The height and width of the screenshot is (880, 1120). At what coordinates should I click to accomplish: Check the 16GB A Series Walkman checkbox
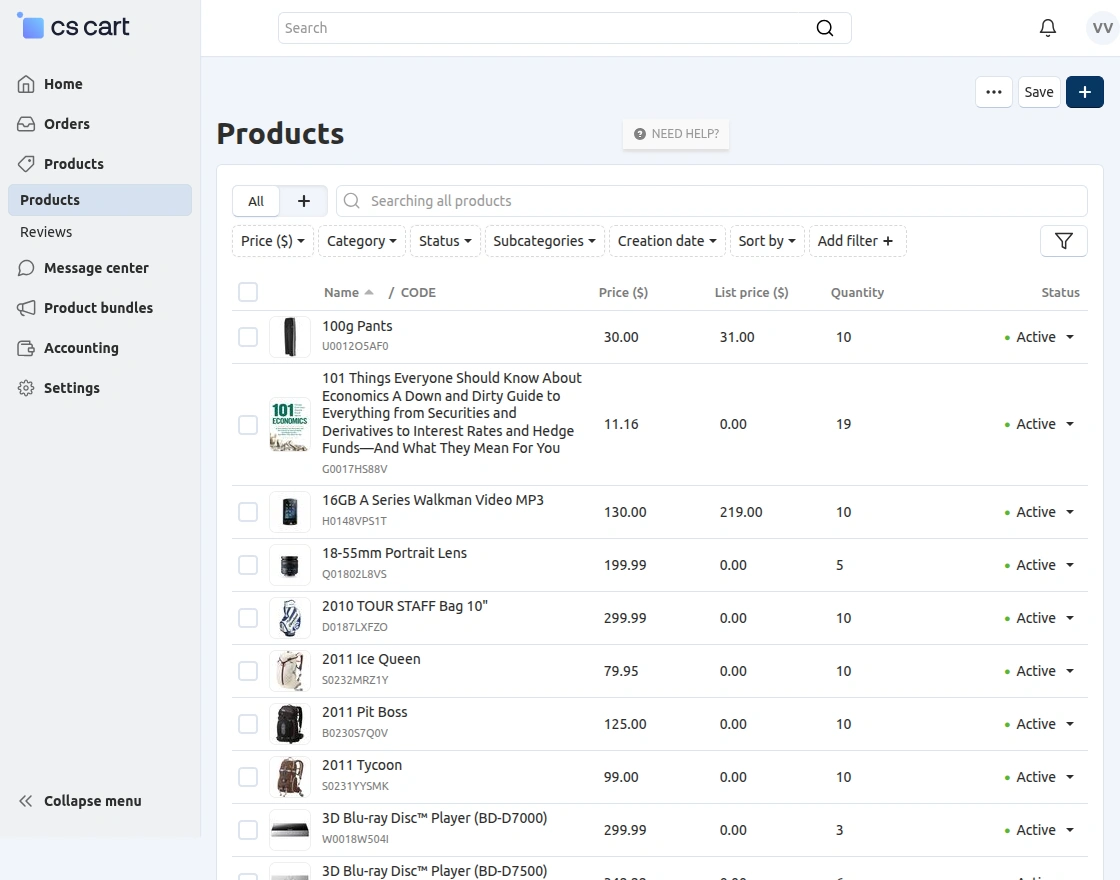(x=248, y=512)
